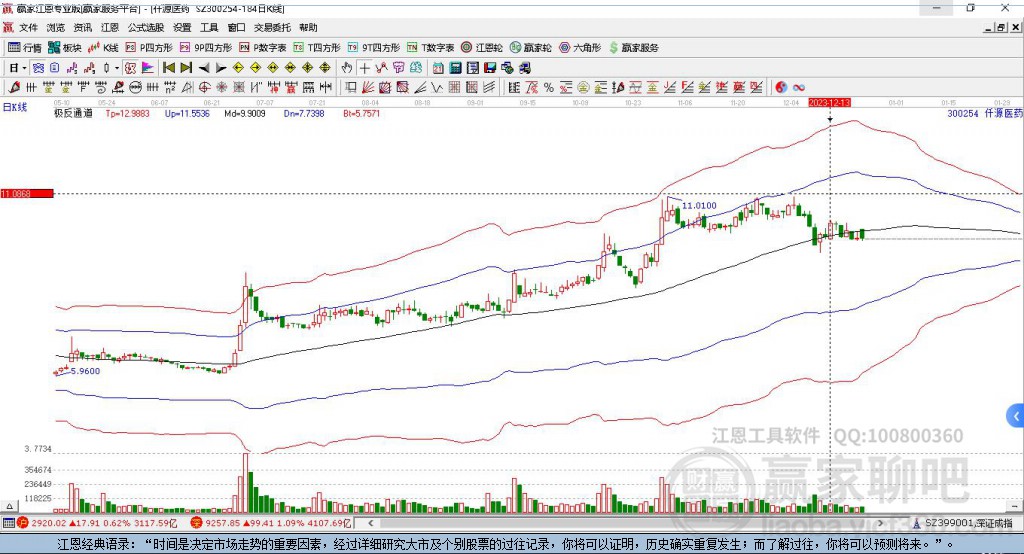Image resolution: width=1024 pixels, height=554 pixels.
Task: Click the black right arrow icon
Action: (x=221, y=68)
